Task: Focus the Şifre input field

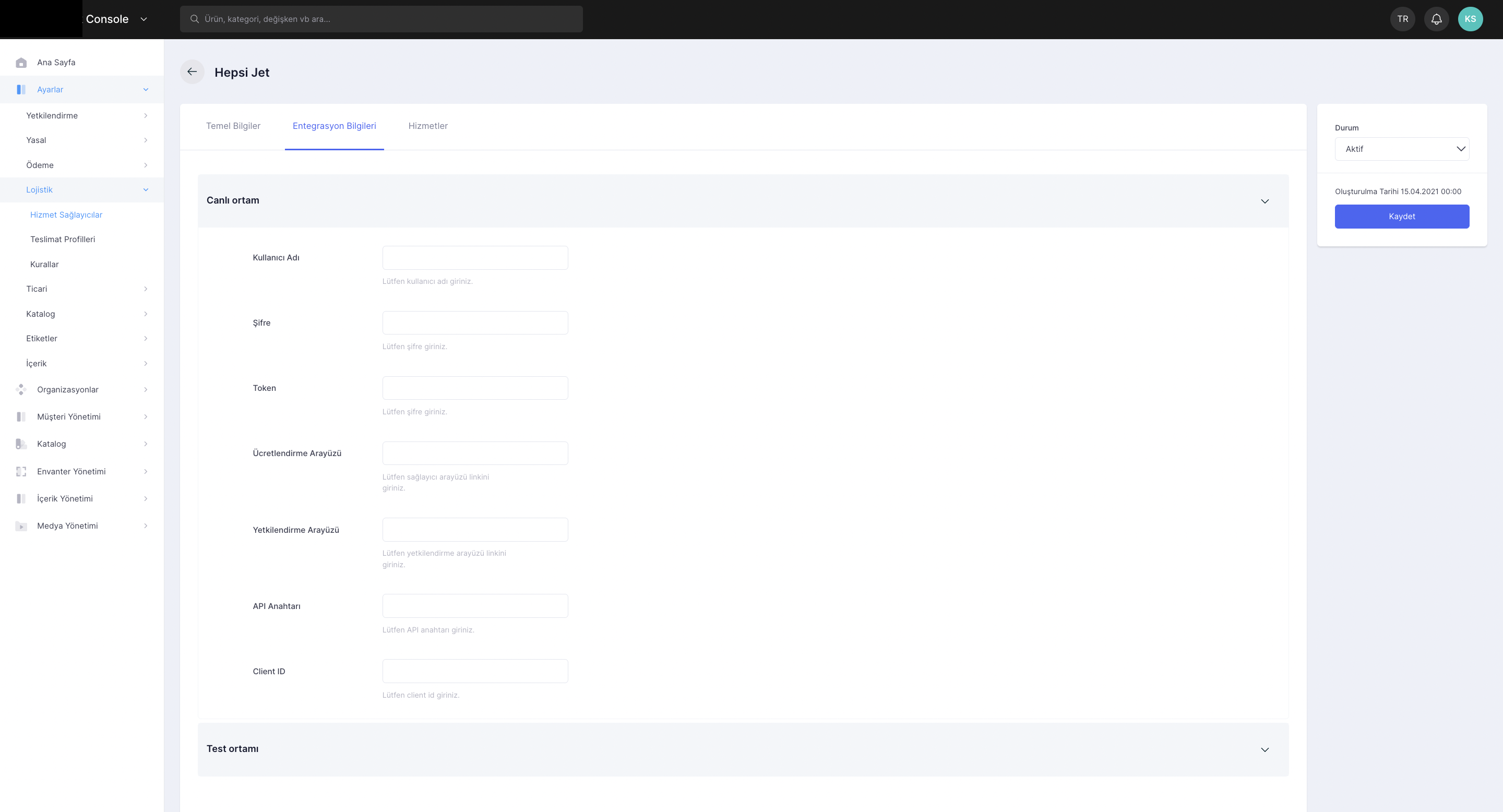Action: [x=475, y=323]
